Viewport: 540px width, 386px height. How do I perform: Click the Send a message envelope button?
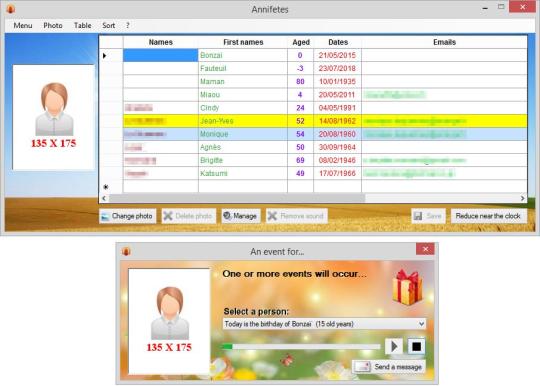click(x=389, y=367)
